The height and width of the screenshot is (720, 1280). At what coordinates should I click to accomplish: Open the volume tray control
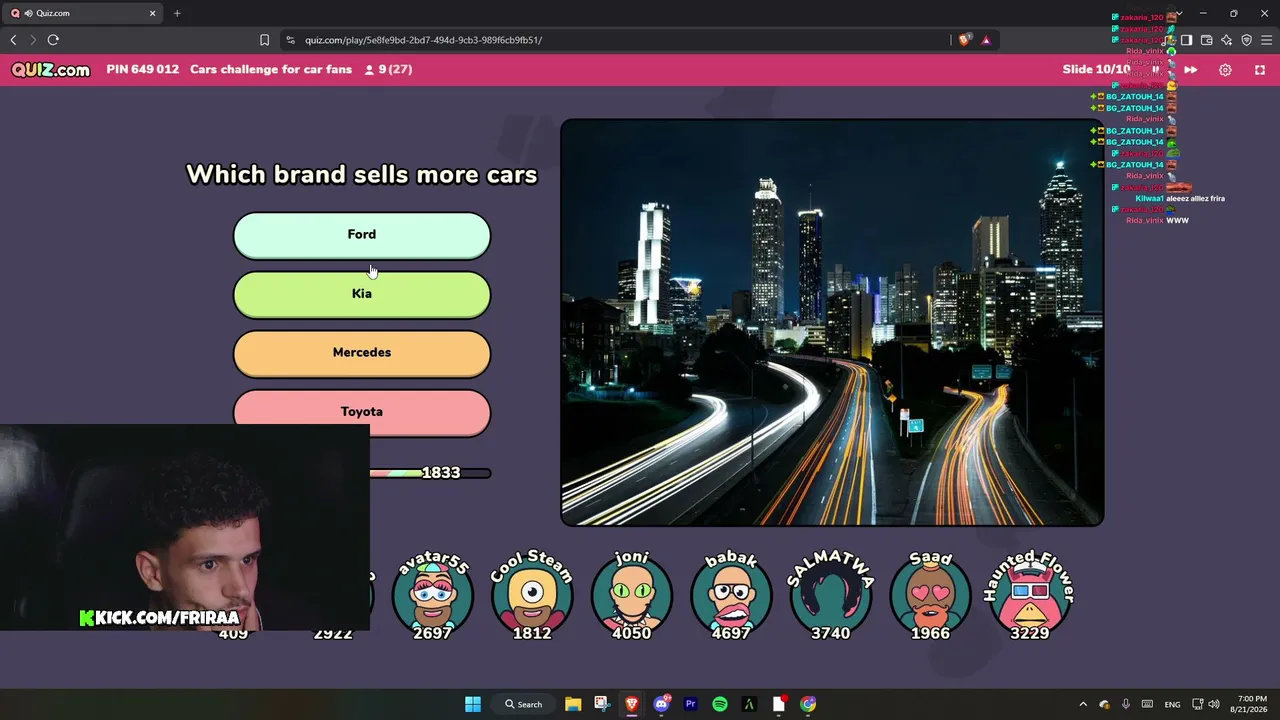tap(1214, 704)
